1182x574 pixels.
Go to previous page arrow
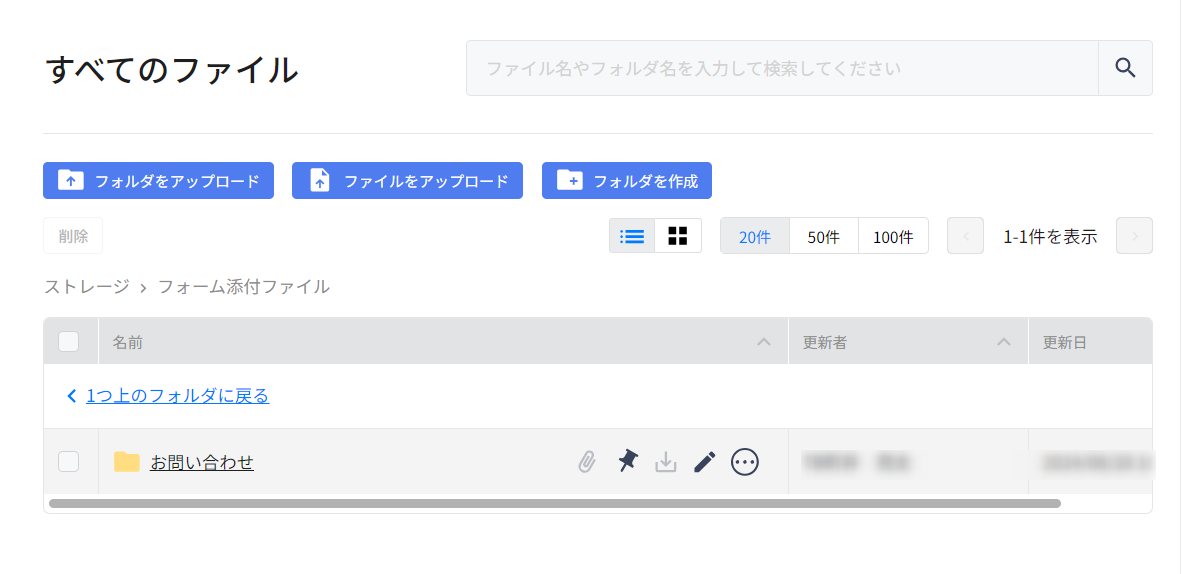click(x=966, y=236)
